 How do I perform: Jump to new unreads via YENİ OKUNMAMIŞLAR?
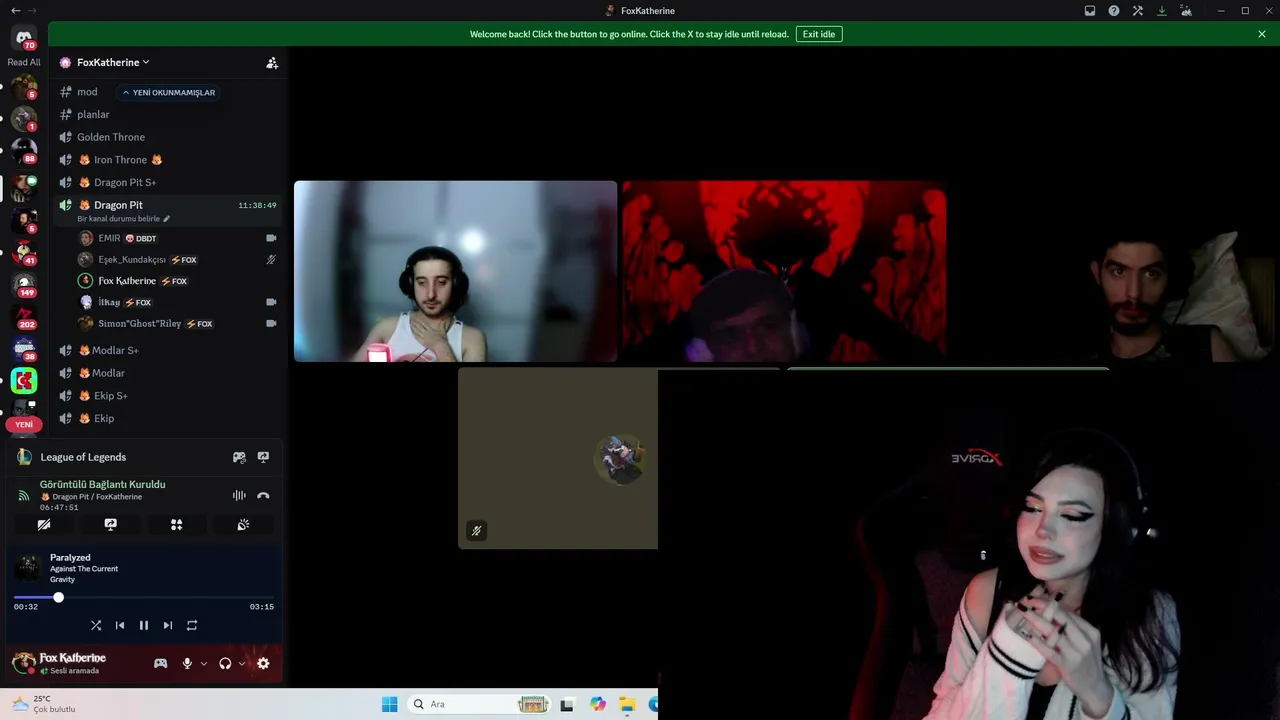[x=168, y=92]
